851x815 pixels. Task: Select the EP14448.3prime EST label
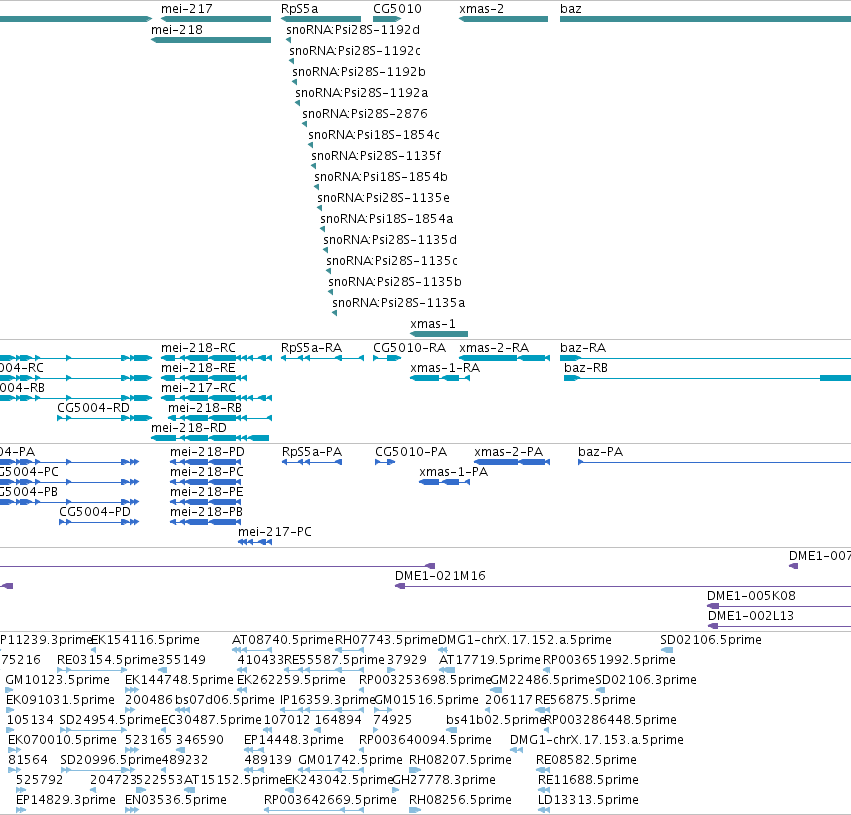tap(294, 741)
